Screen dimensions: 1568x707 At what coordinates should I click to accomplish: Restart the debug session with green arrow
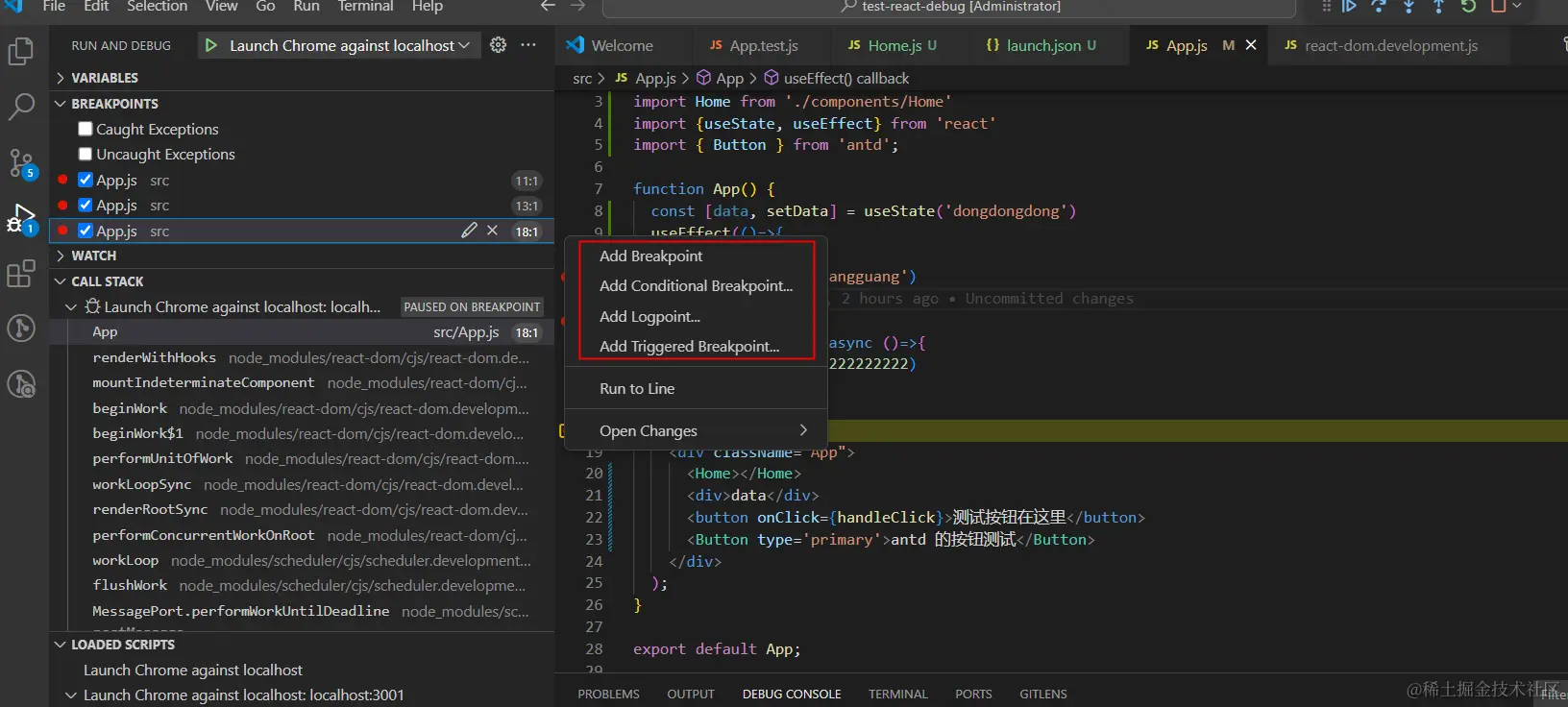click(1468, 7)
